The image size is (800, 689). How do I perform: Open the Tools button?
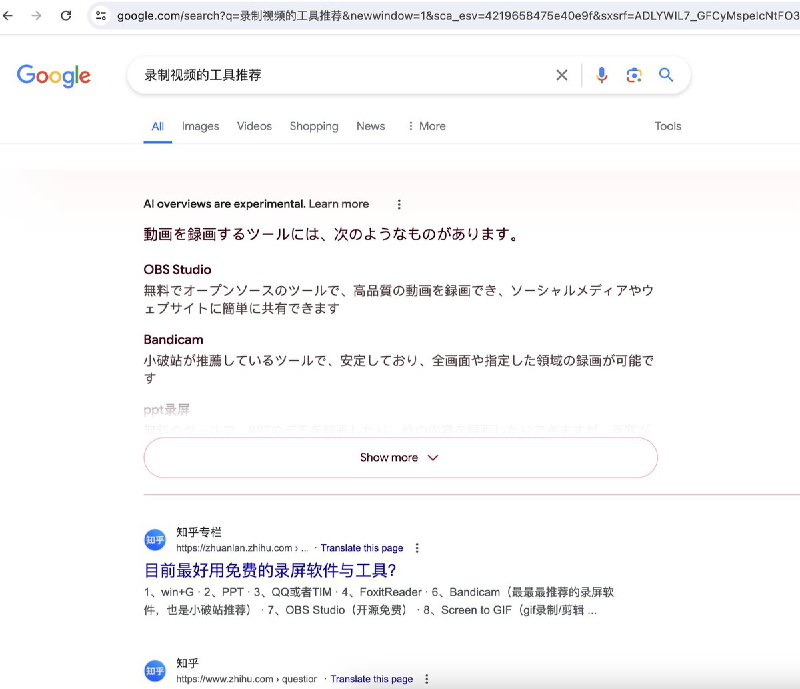(667, 126)
